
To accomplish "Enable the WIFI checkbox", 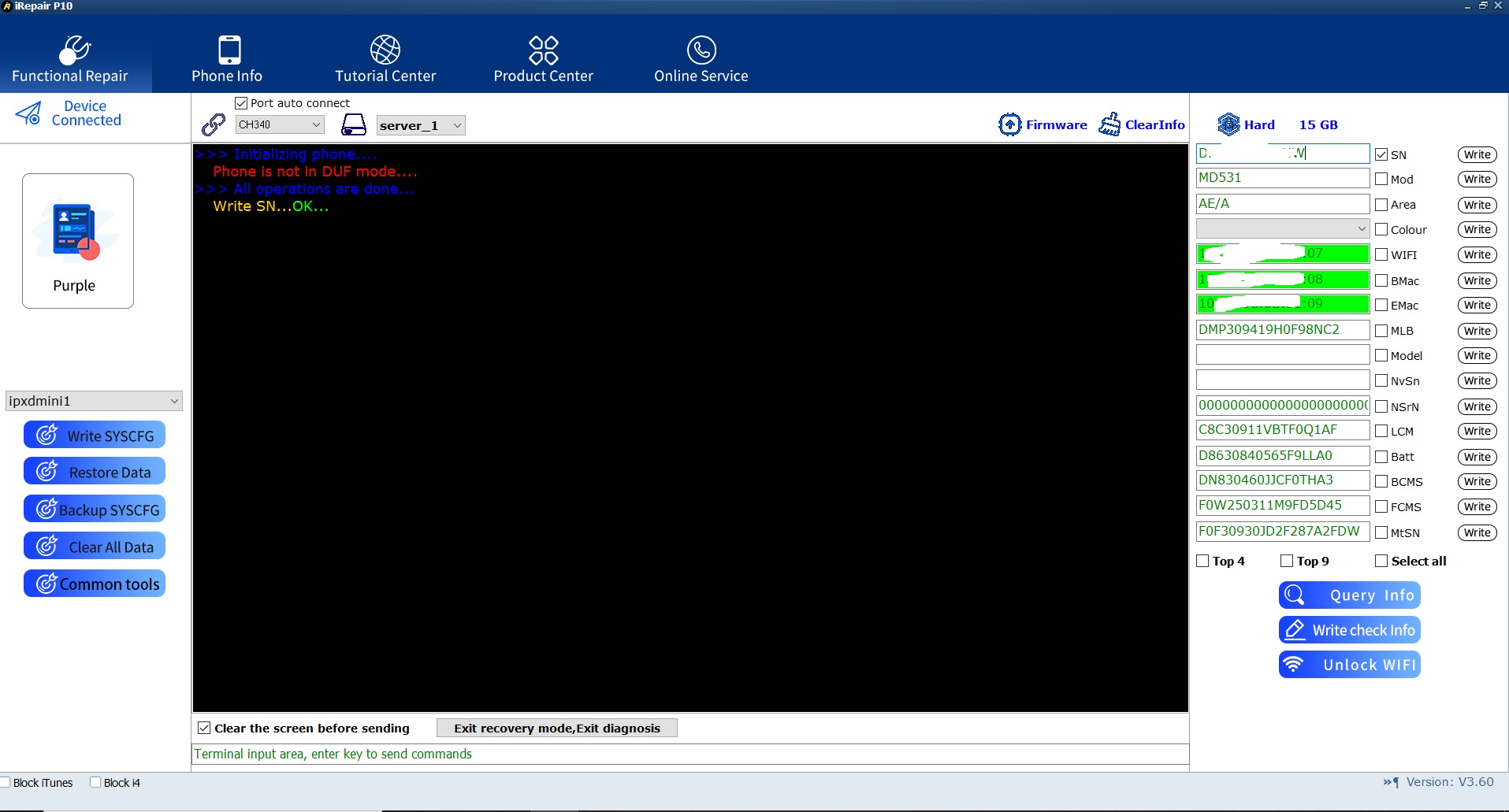I will click(1381, 254).
